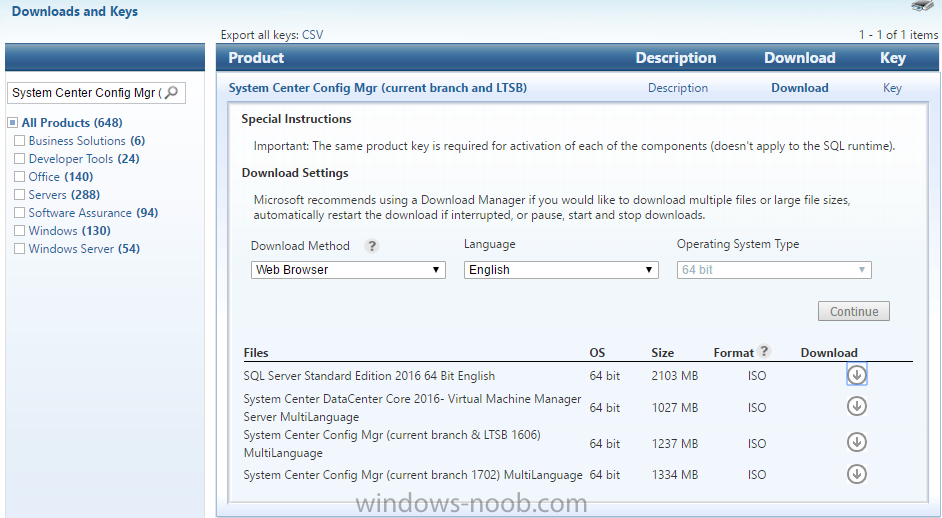Viewport: 942px width, 518px height.
Task: Select '1334 MB' size text
Action: pyautogui.click(x=675, y=475)
